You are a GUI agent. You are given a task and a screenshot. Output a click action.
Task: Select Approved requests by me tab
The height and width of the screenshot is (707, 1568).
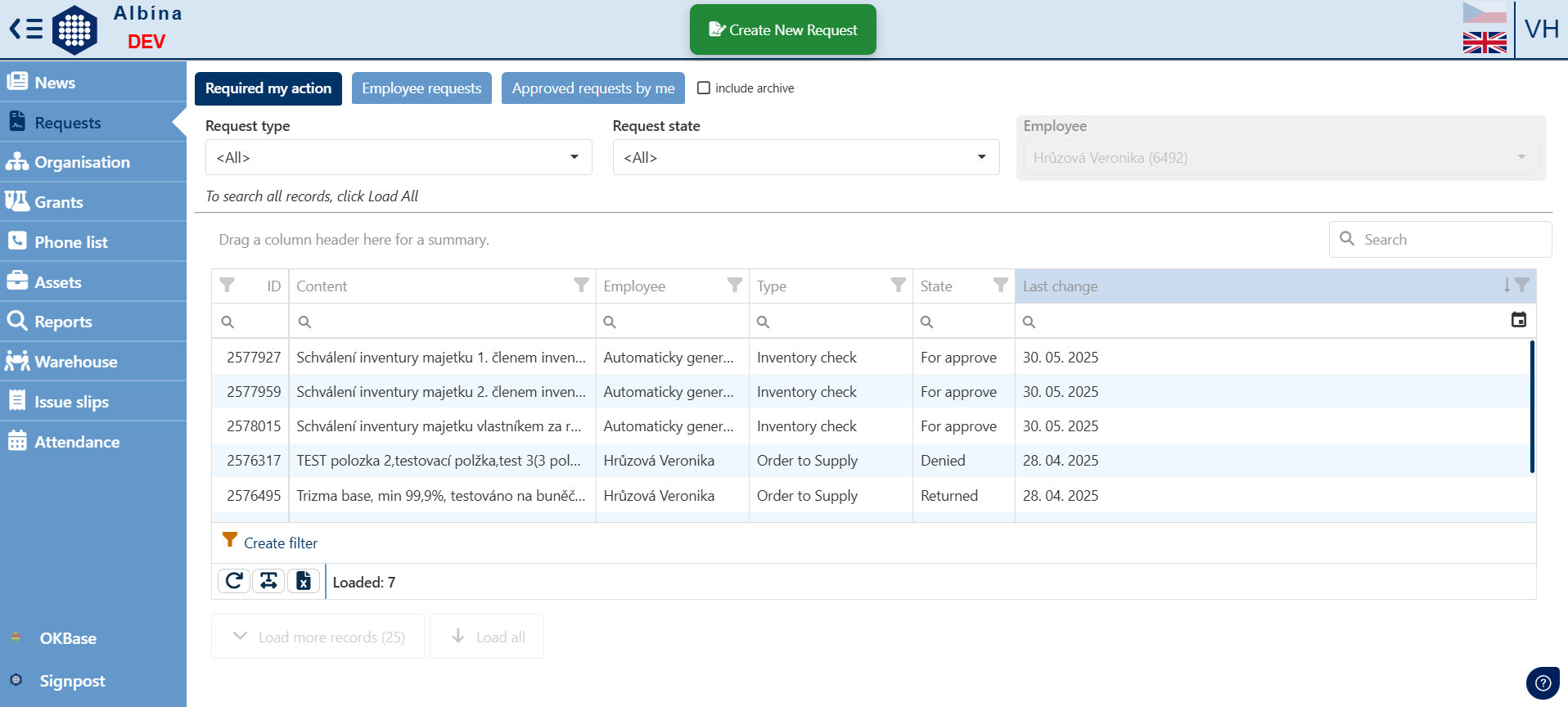593,88
